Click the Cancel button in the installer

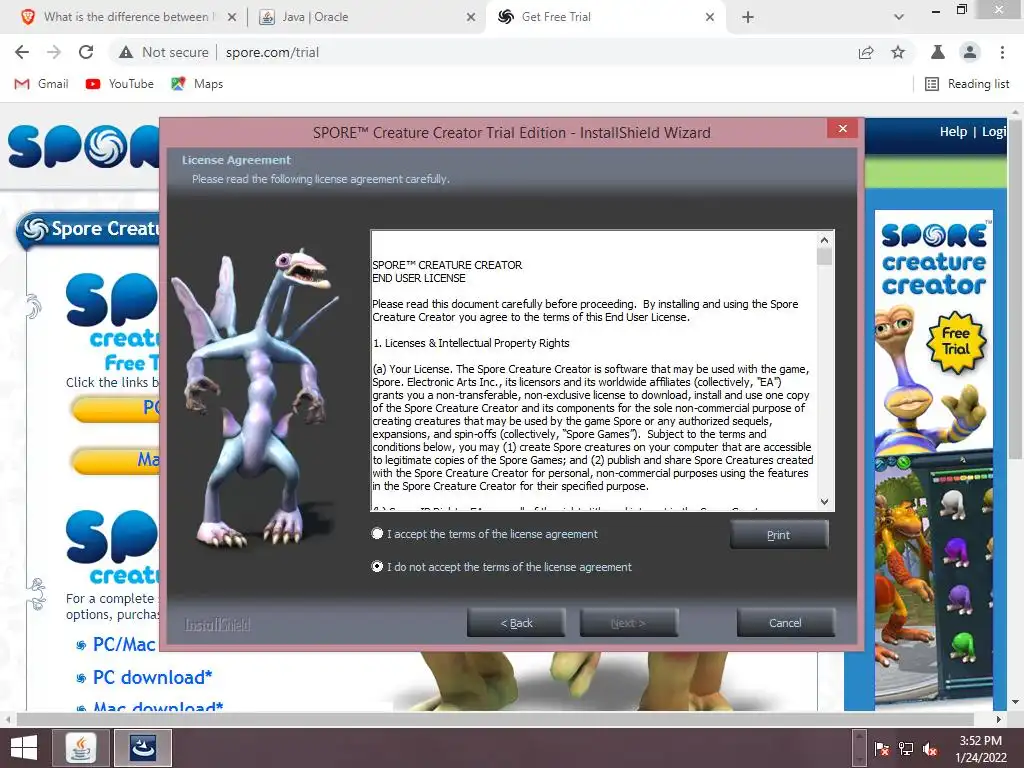tap(785, 623)
